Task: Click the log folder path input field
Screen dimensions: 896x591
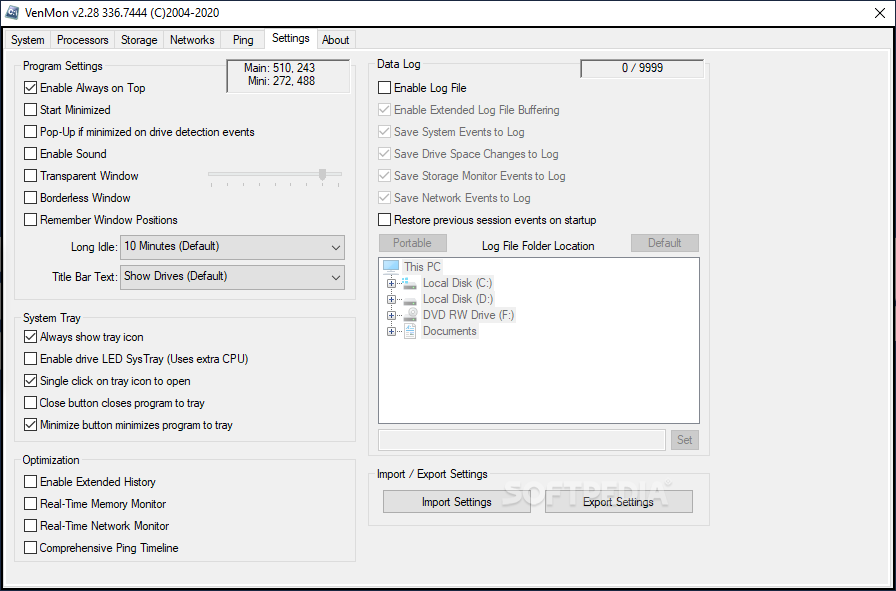Action: tap(522, 440)
